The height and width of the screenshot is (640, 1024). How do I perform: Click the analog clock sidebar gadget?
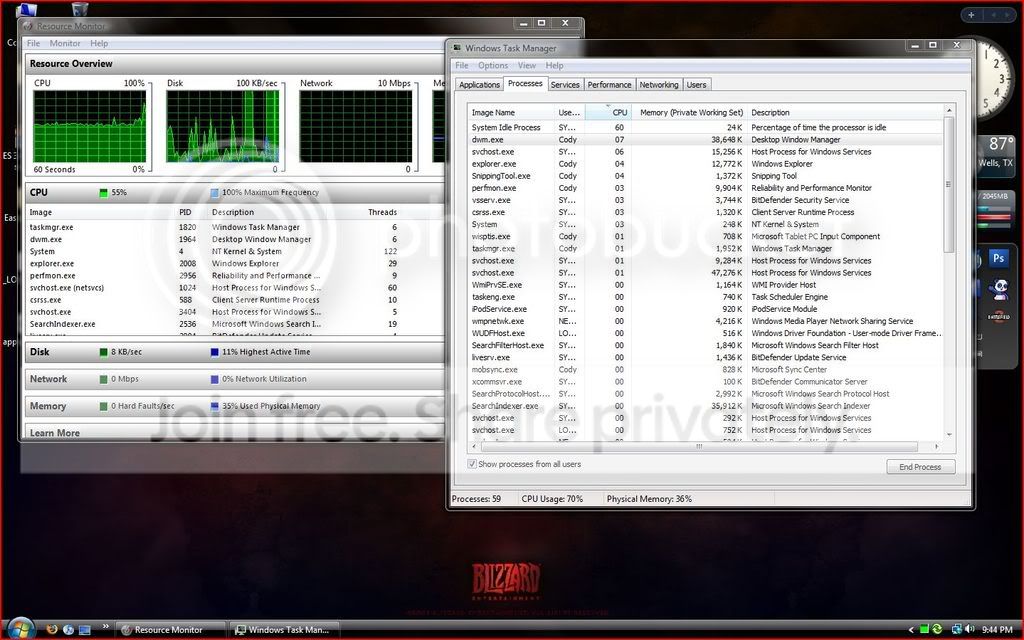[x=996, y=78]
